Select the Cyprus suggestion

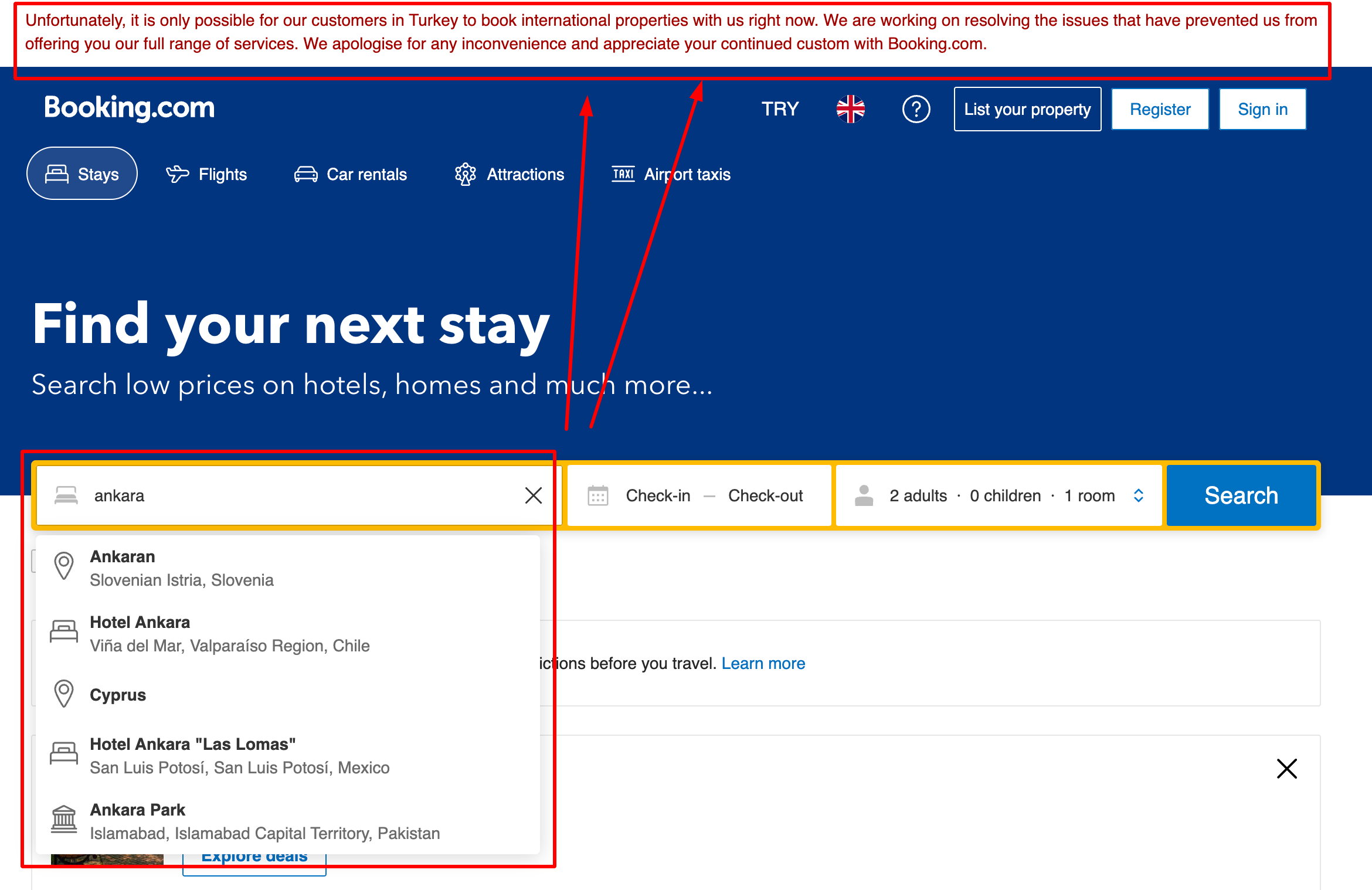(287, 695)
